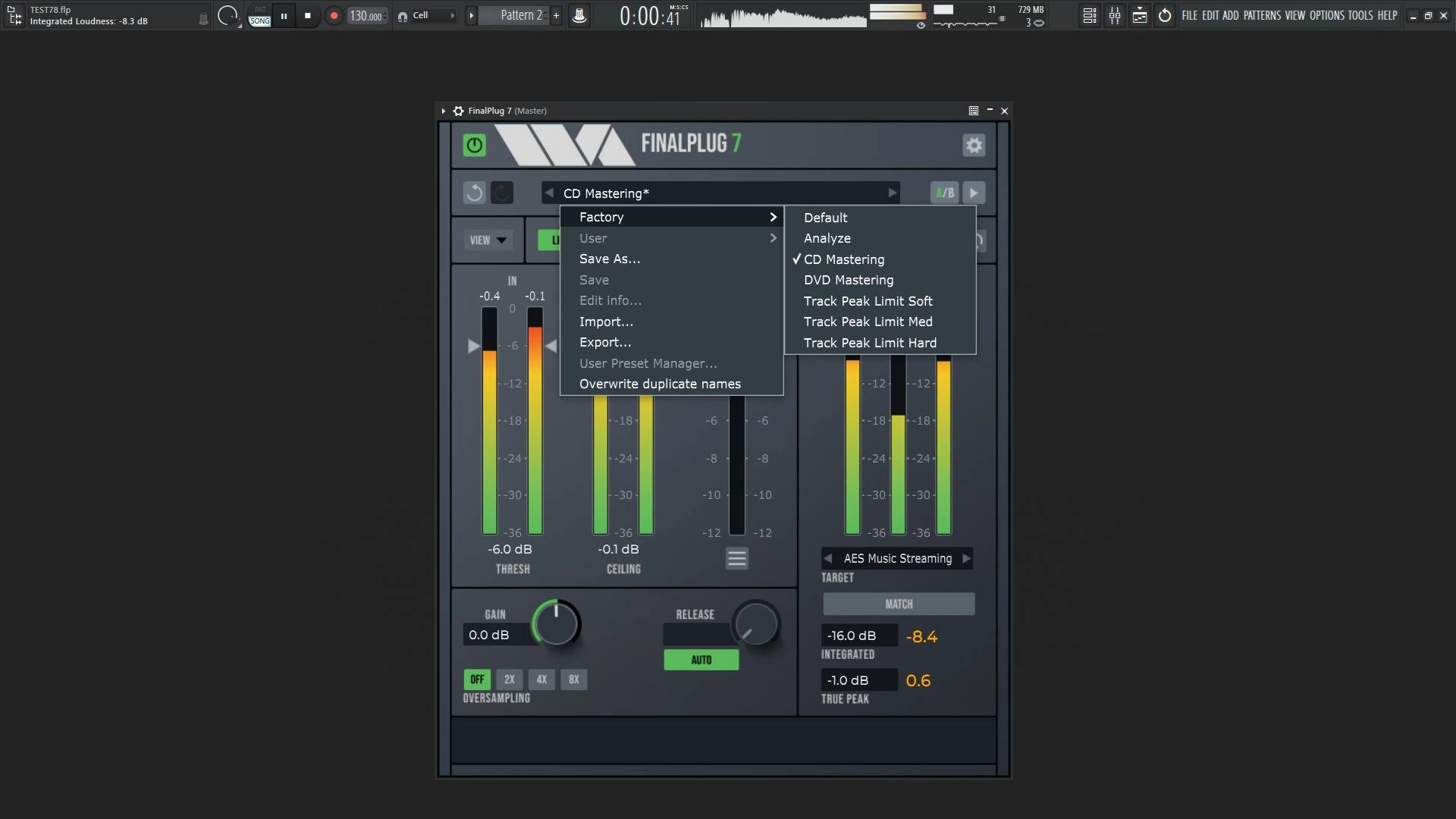Toggle the AUTO release button

pos(701,660)
